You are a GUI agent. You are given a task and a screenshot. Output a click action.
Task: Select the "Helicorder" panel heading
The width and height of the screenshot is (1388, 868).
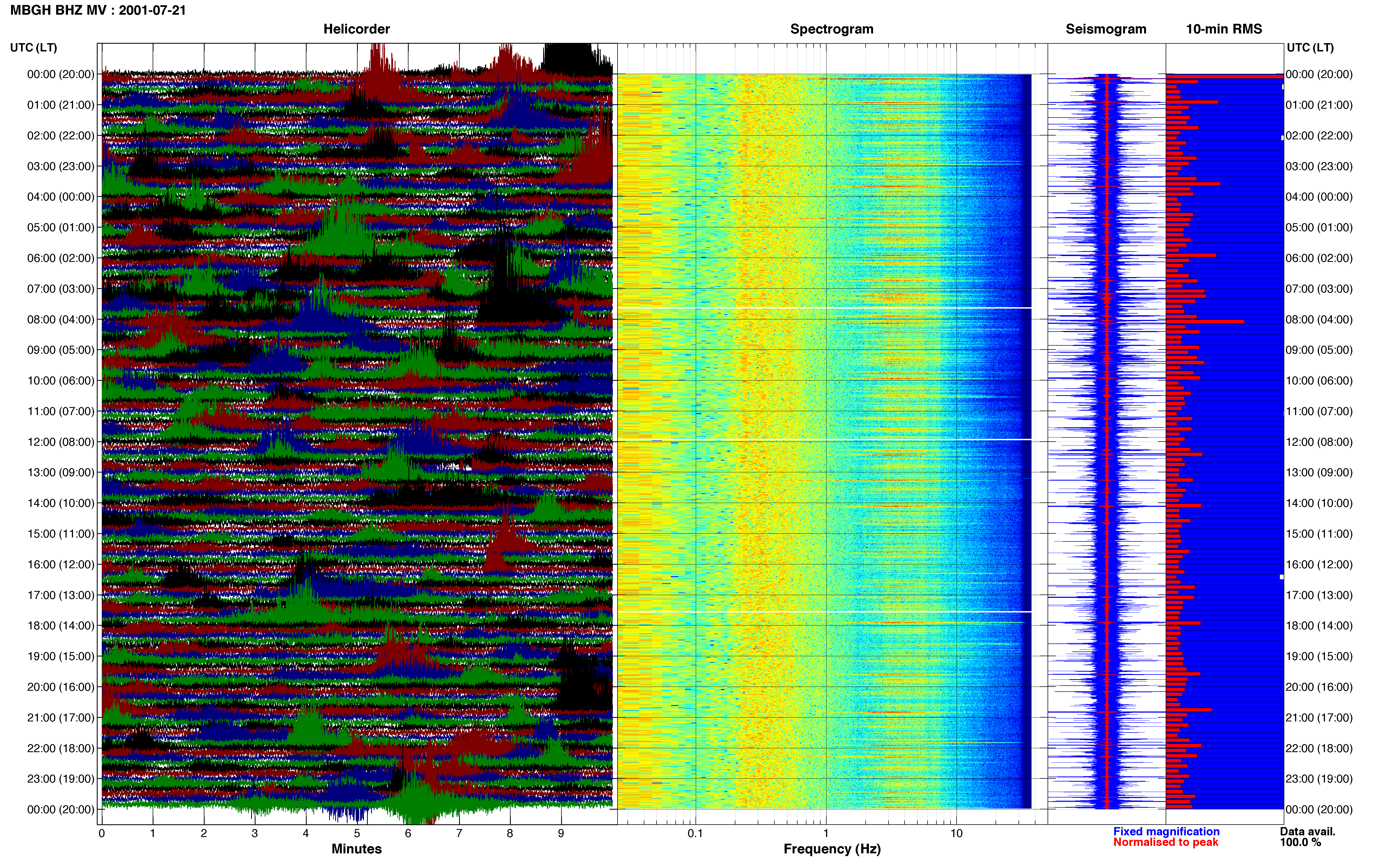356,29
